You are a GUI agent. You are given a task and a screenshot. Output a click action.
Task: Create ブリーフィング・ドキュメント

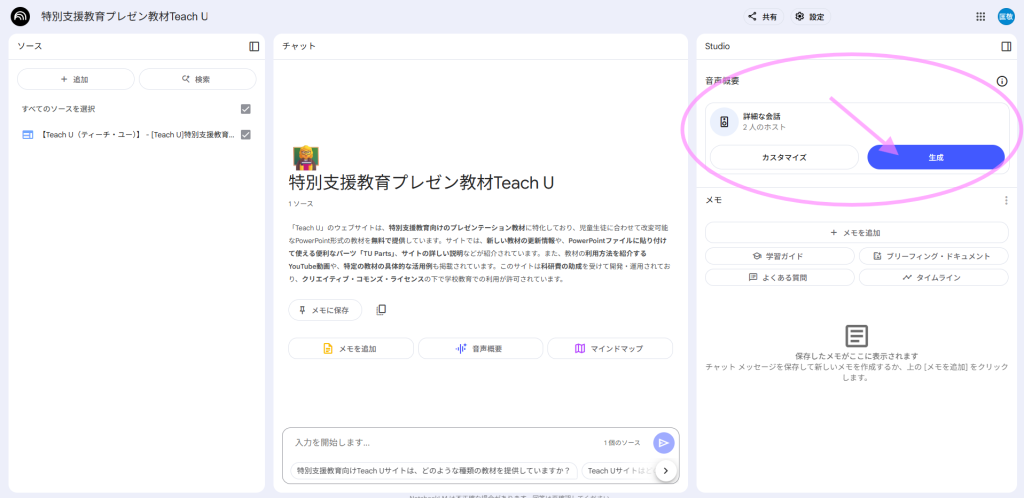coord(933,256)
